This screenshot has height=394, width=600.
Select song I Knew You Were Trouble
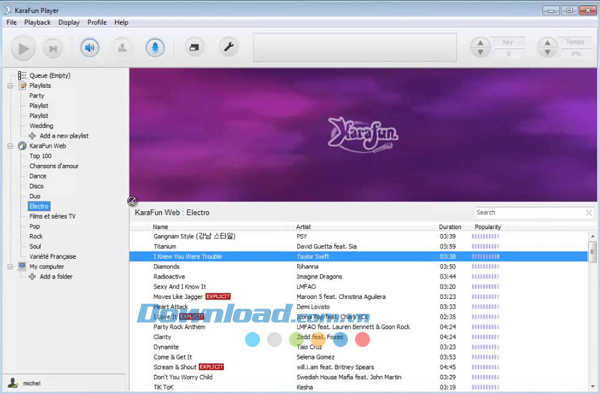tap(359, 257)
